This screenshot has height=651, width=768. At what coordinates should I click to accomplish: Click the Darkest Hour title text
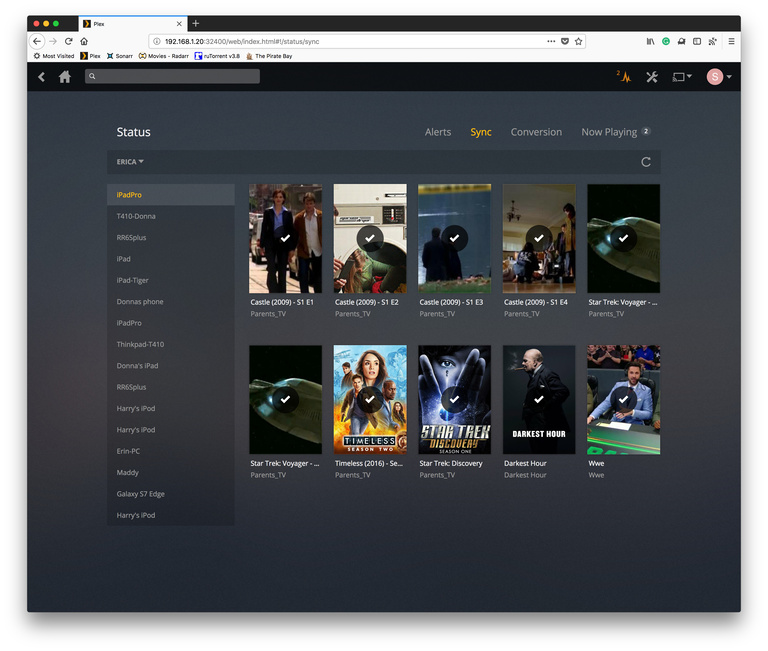525,464
